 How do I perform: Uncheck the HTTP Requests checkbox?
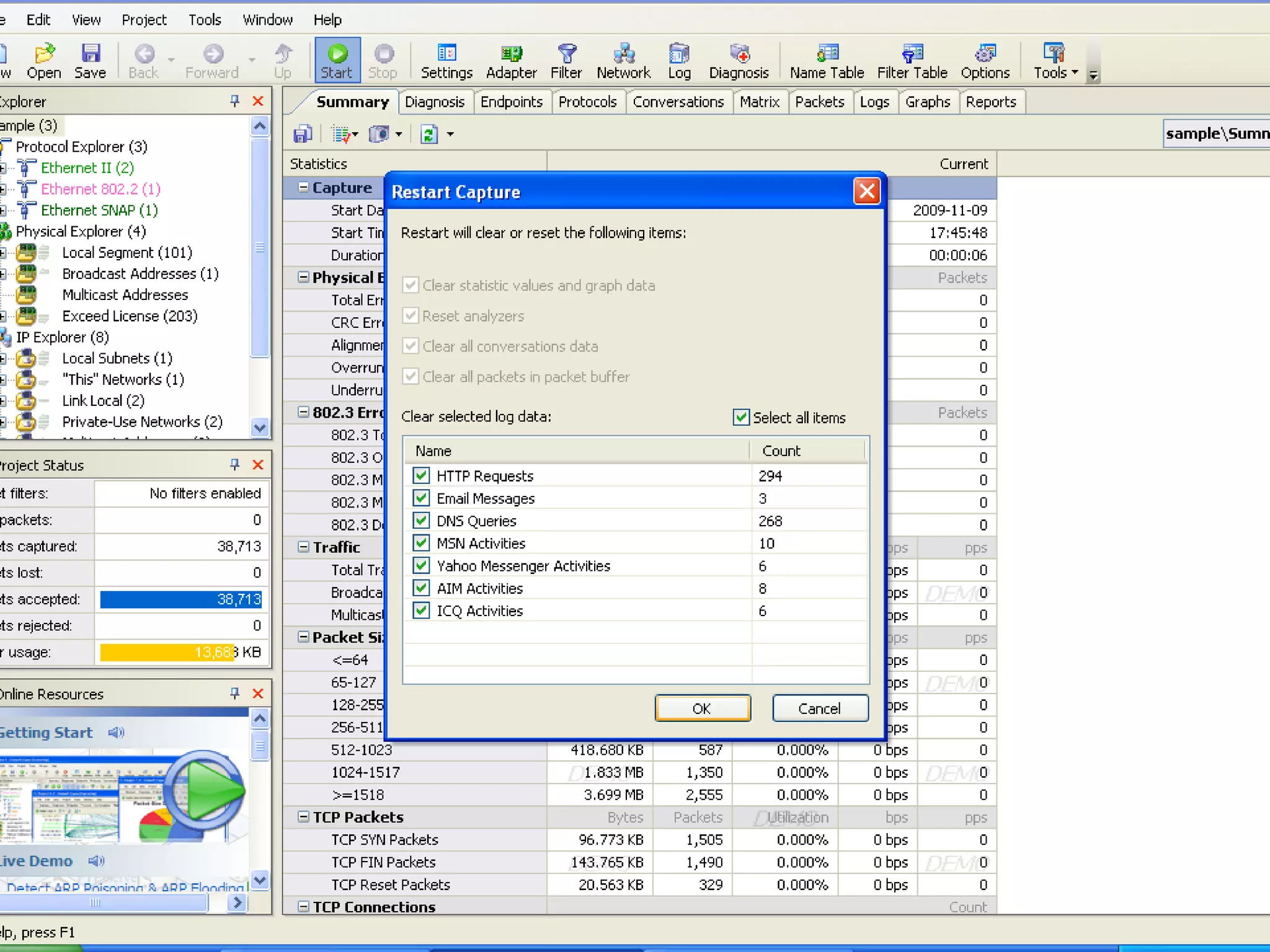click(421, 475)
